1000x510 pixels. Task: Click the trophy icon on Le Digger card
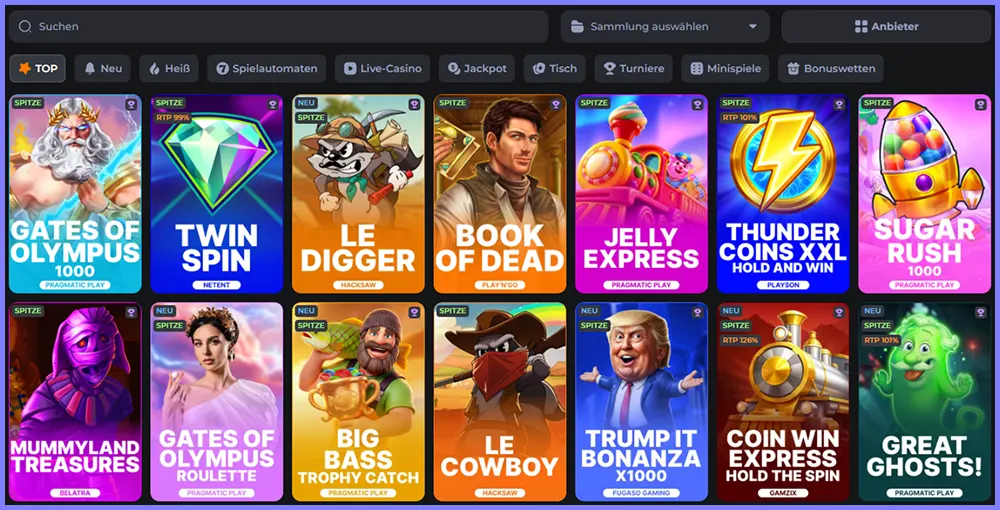coord(415,104)
